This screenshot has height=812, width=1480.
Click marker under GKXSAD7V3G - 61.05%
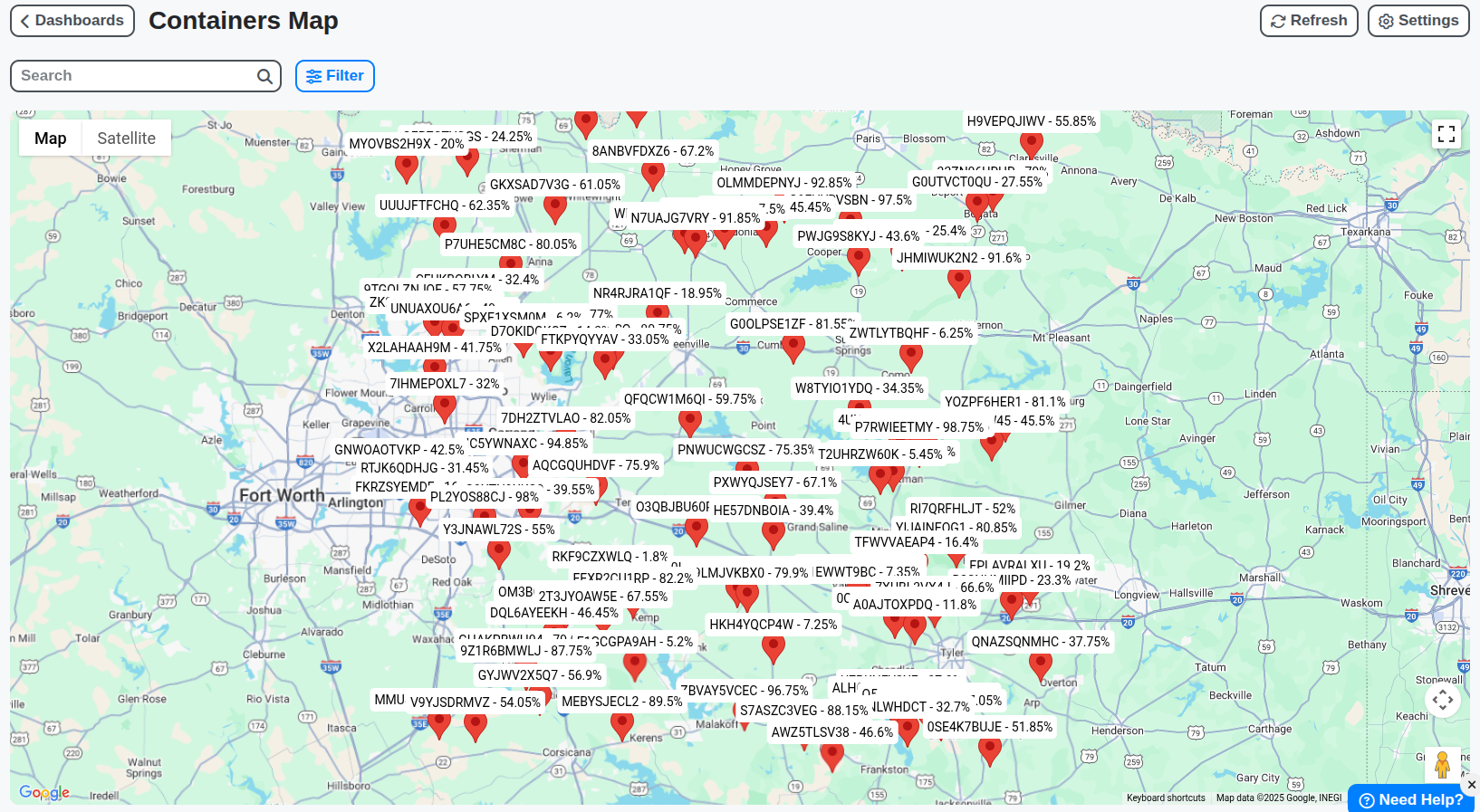tap(555, 209)
